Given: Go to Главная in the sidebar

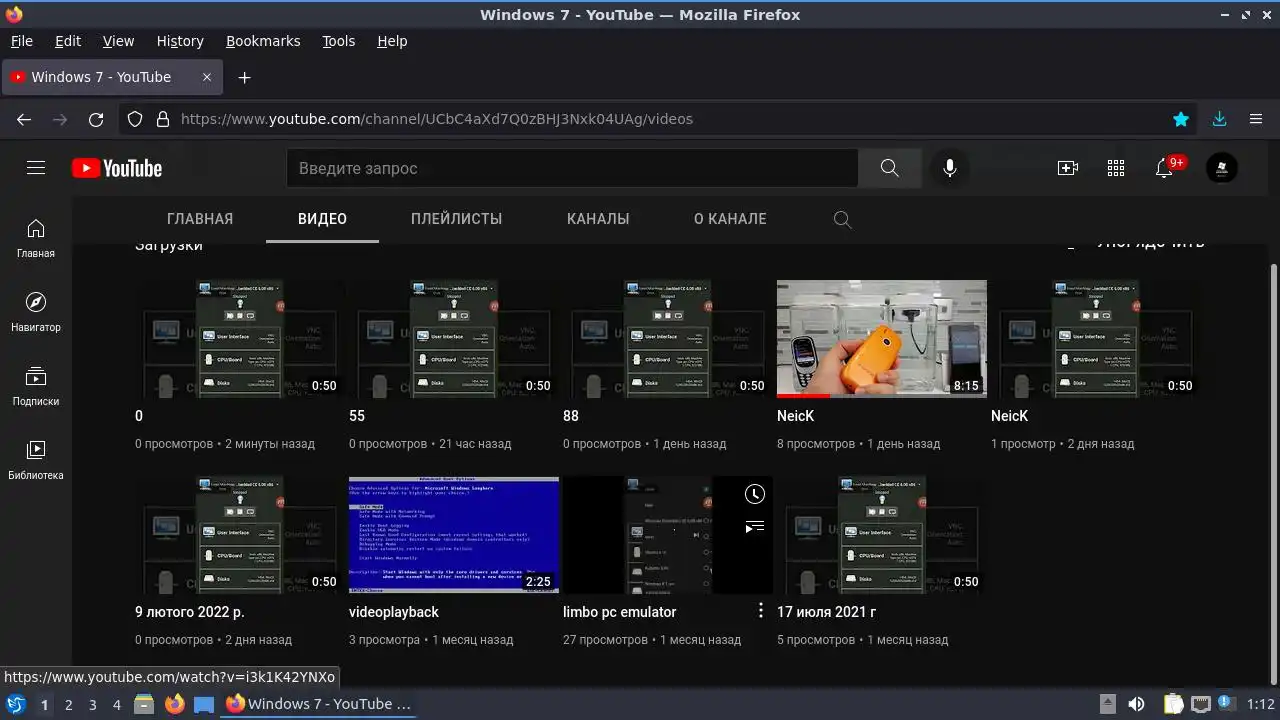Looking at the screenshot, I should (x=36, y=238).
